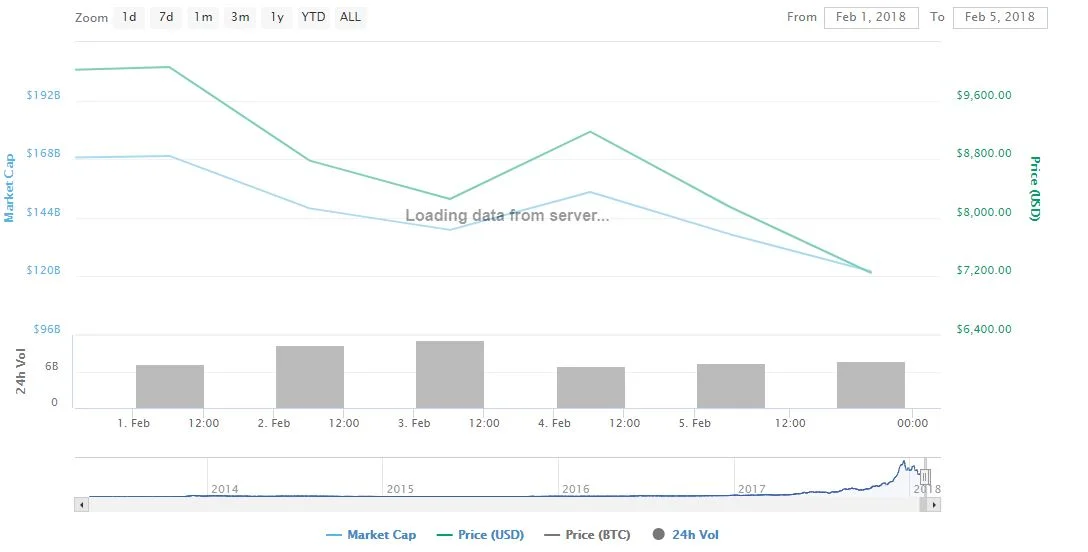Click the 2014 label in navigator
The width and height of the screenshot is (1088, 552).
coord(225,489)
